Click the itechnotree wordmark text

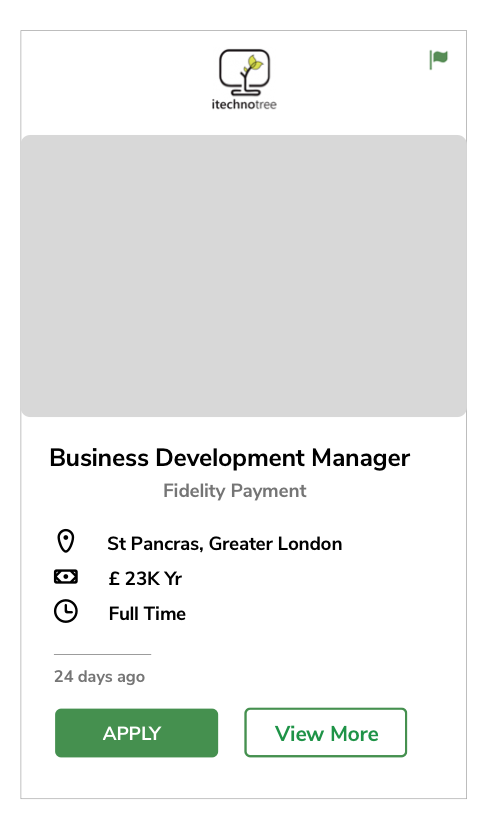[x=244, y=104]
